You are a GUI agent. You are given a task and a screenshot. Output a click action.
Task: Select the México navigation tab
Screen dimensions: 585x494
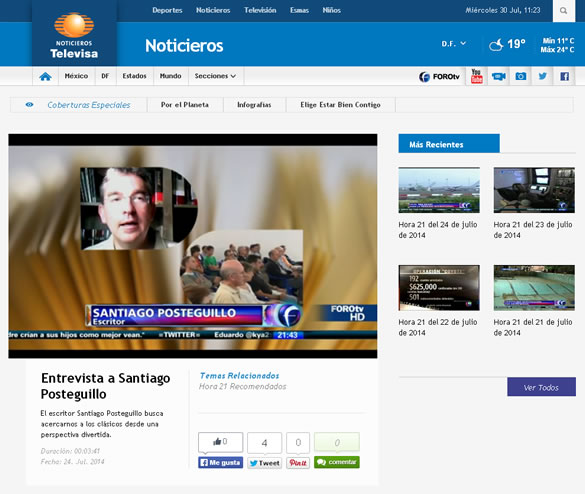(x=76, y=76)
